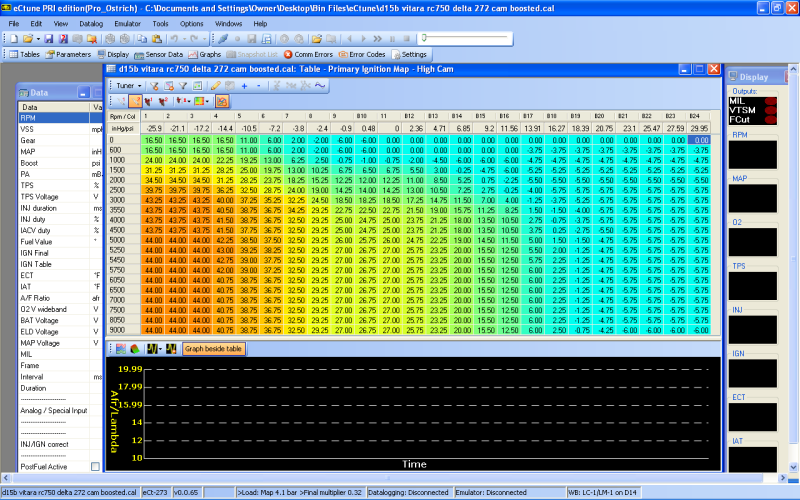Open the Tools menu
The width and height of the screenshot is (800, 500).
pos(160,23)
